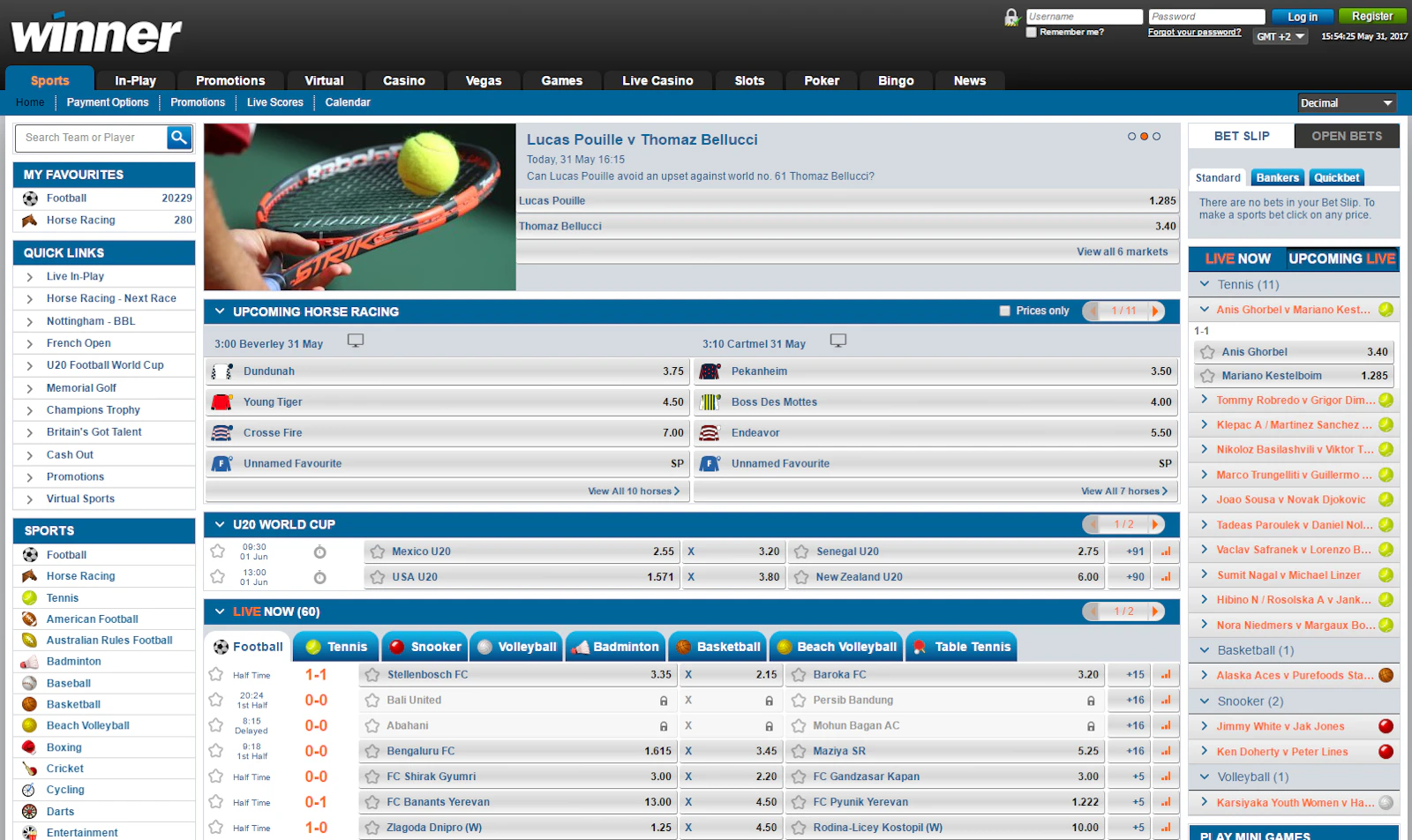Image resolution: width=1412 pixels, height=840 pixels.
Task: Click the Username input field
Action: point(1085,17)
